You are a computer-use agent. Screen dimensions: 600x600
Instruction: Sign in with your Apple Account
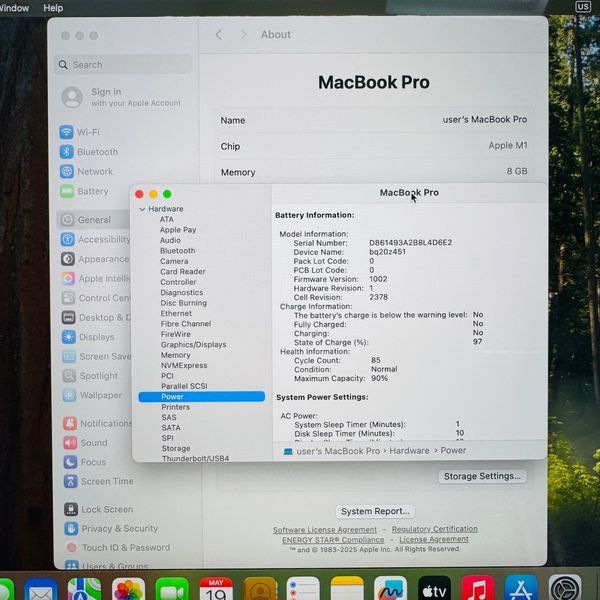(x=122, y=97)
